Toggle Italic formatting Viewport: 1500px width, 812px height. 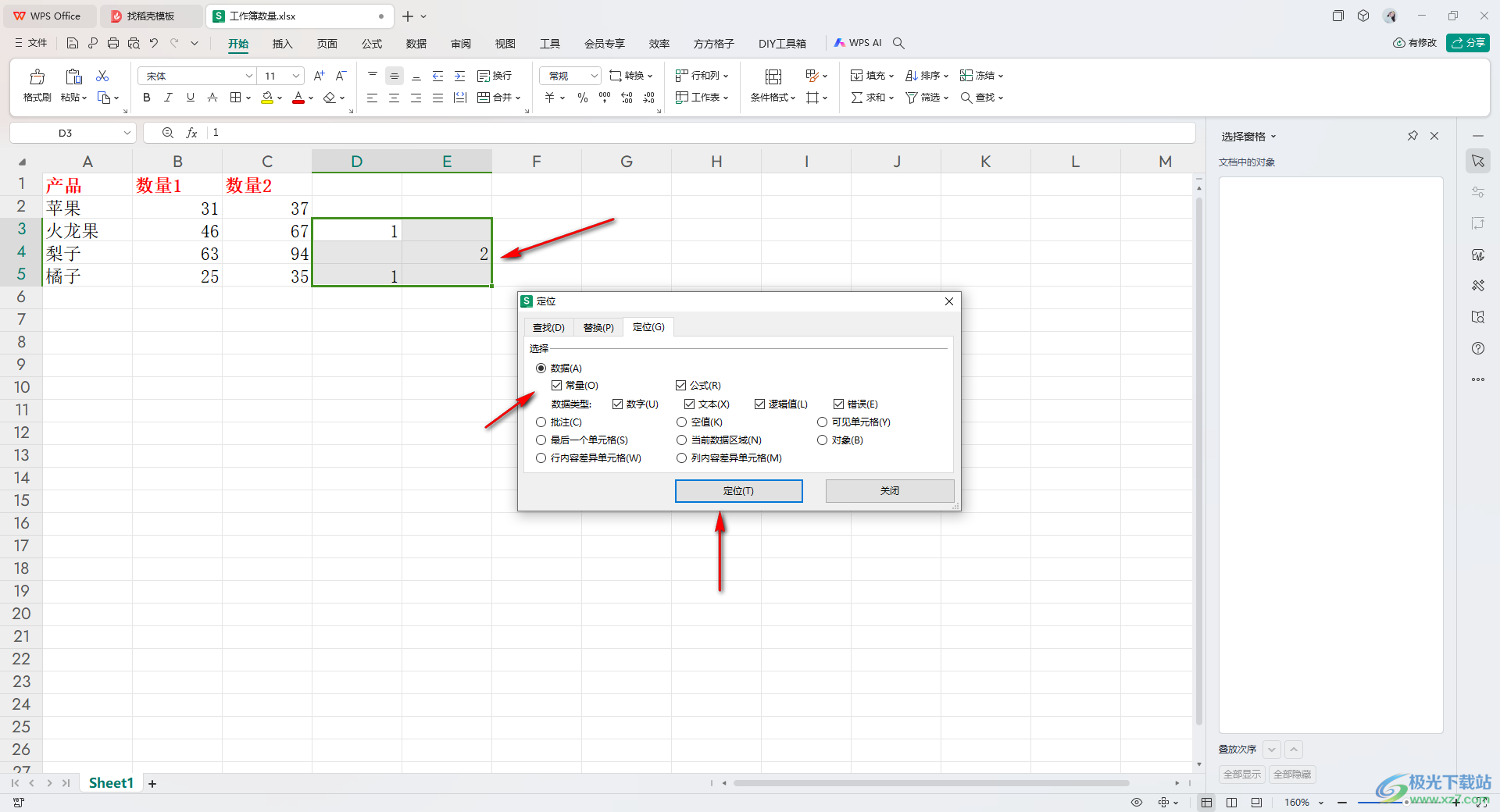coord(168,98)
